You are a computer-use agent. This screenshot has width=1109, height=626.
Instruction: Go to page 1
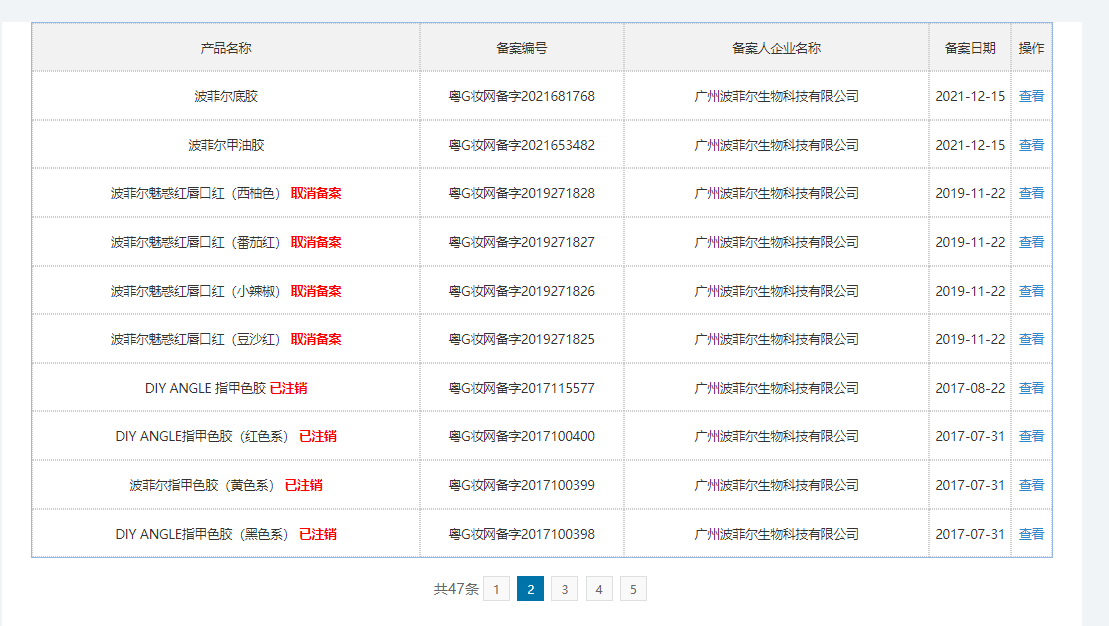497,589
